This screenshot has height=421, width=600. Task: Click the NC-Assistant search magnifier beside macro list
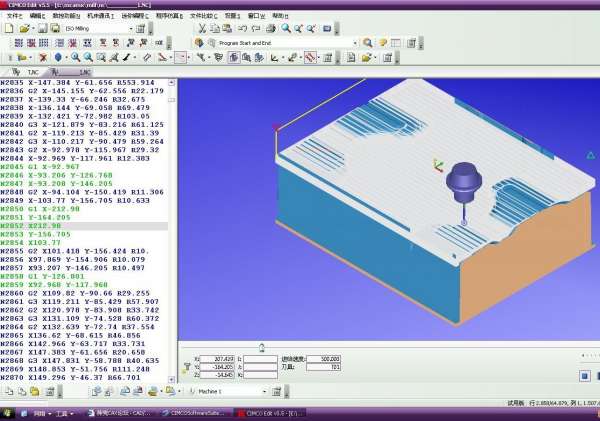click(x=367, y=43)
